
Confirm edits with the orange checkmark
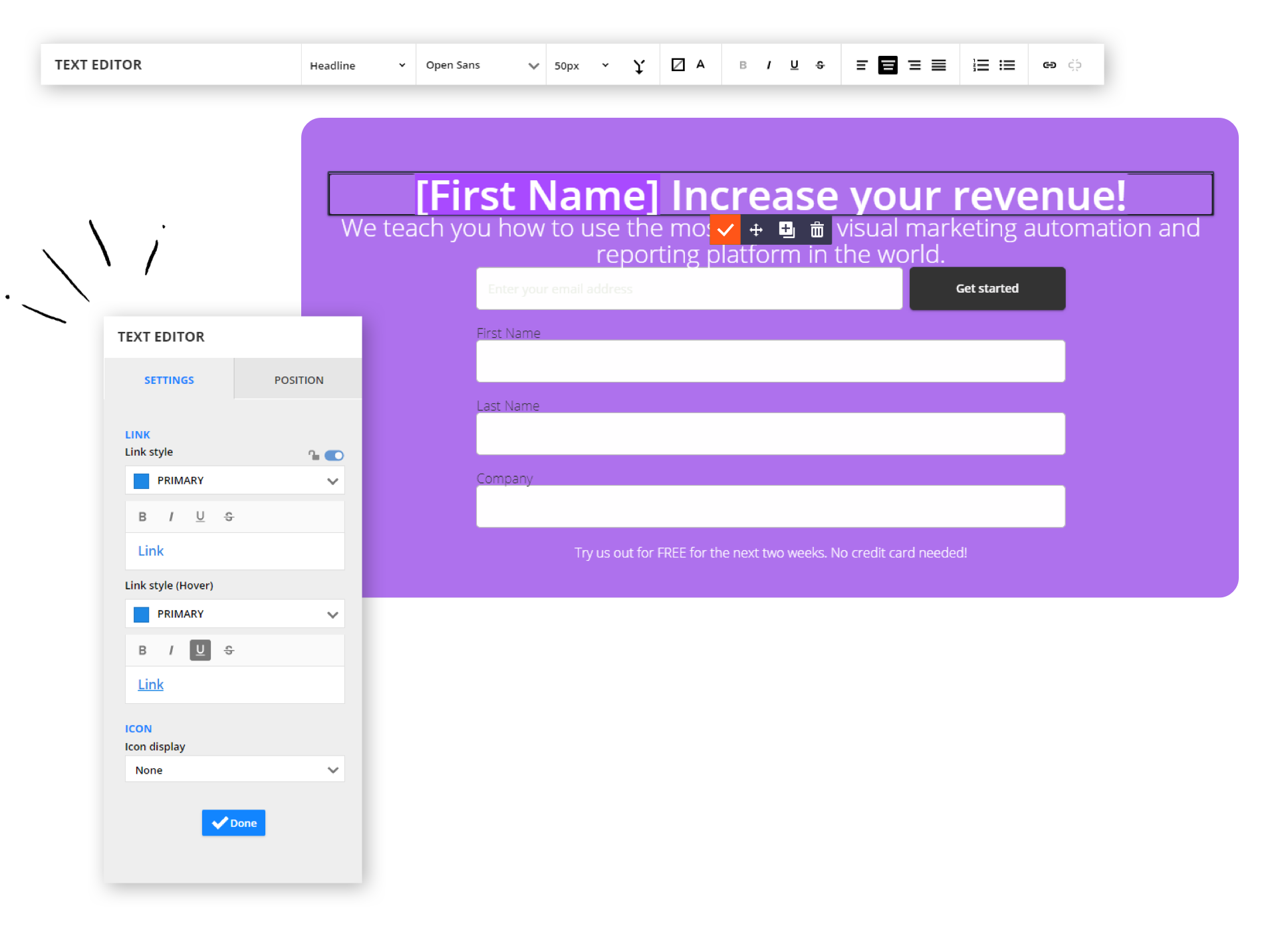(725, 229)
